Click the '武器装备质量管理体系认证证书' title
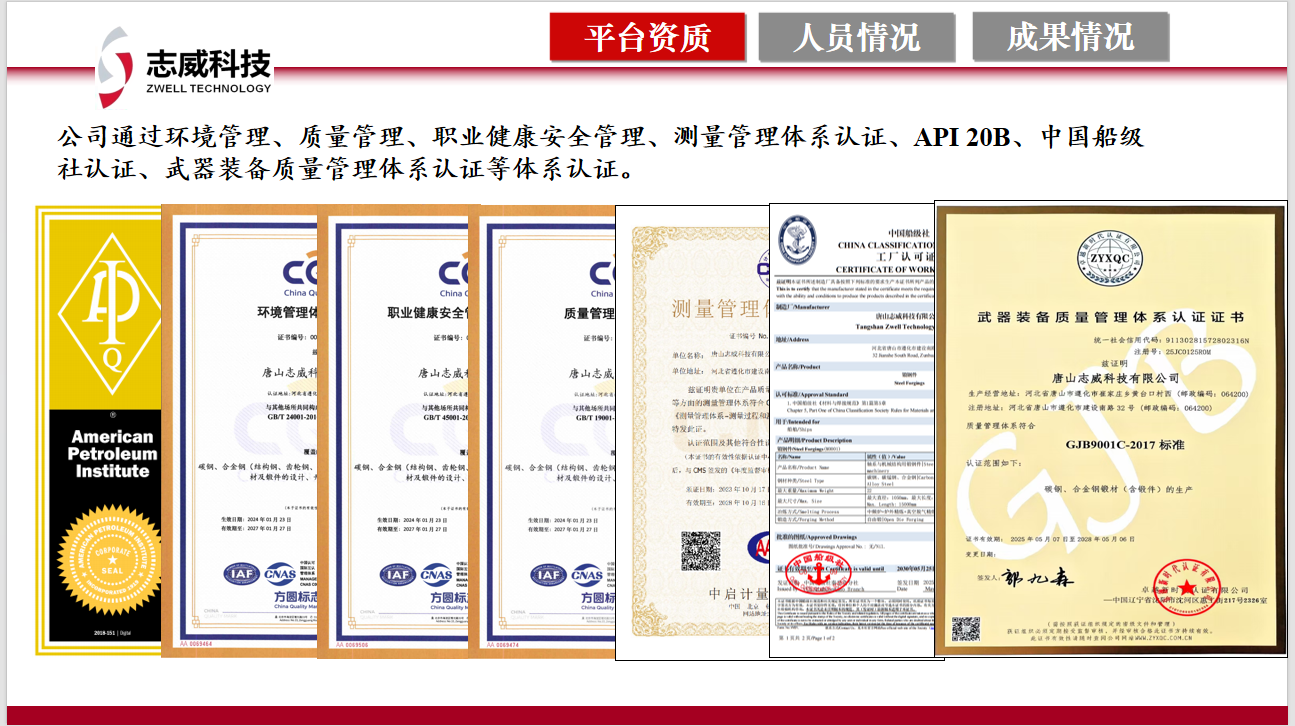Image resolution: width=1295 pixels, height=726 pixels. (1110, 317)
